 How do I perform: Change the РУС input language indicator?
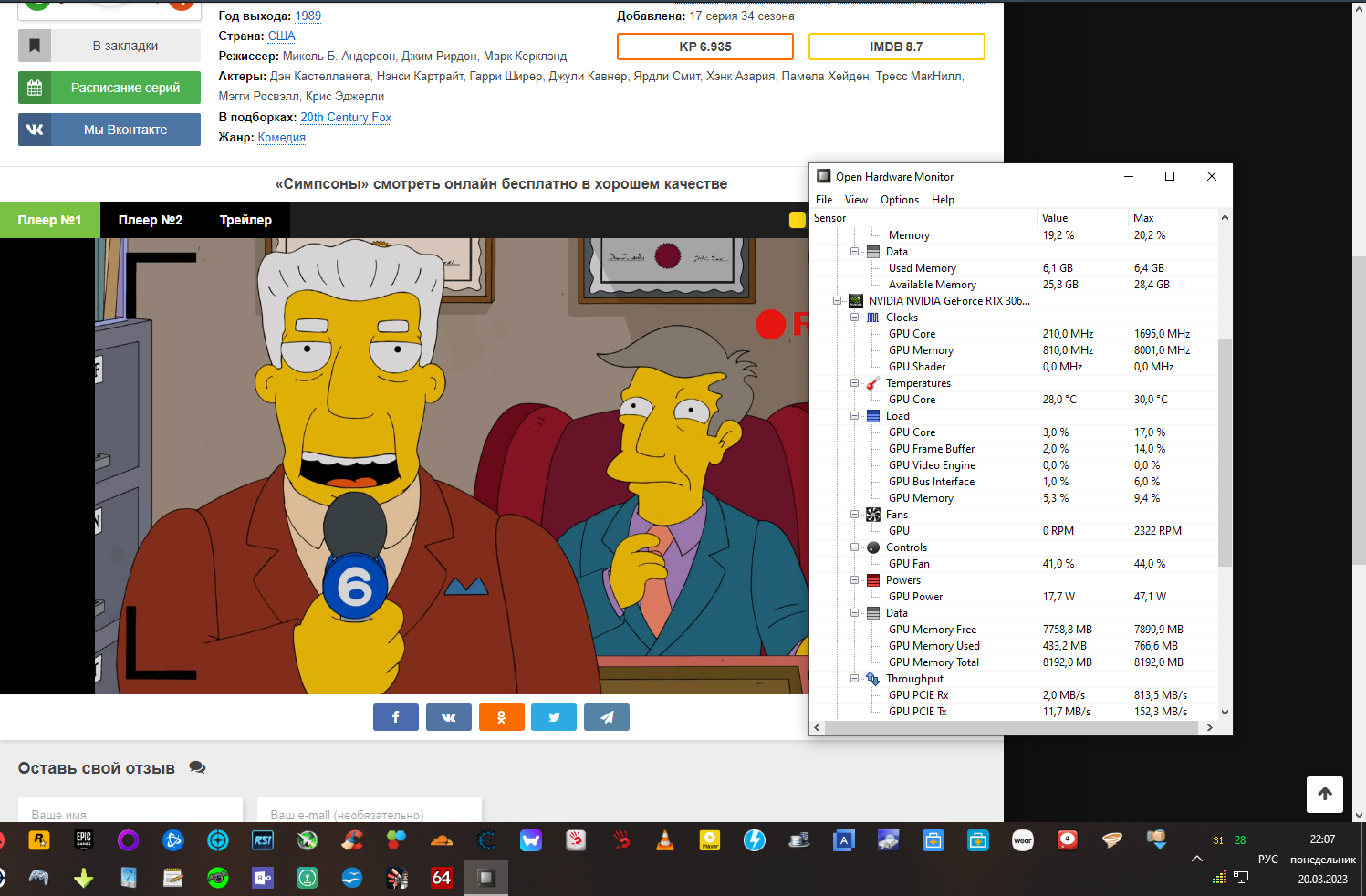tap(1268, 860)
